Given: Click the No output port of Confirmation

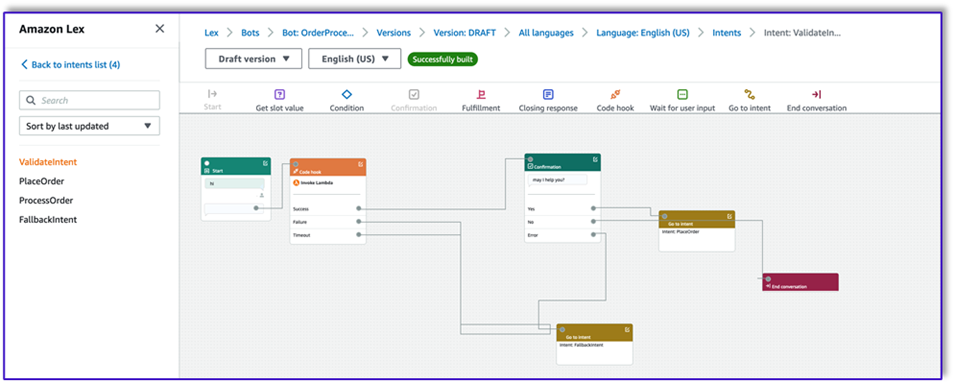Looking at the screenshot, I should [593, 221].
